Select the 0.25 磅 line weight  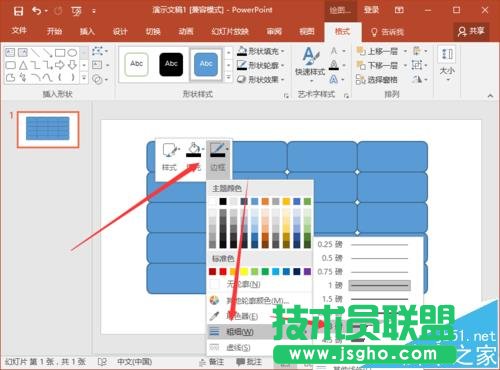(364, 244)
